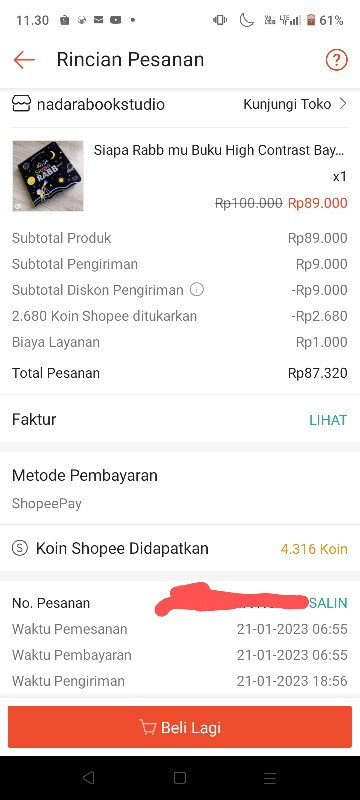Select the Metode Pembayaran section
Screen dimensions: 360x800
coord(180,489)
